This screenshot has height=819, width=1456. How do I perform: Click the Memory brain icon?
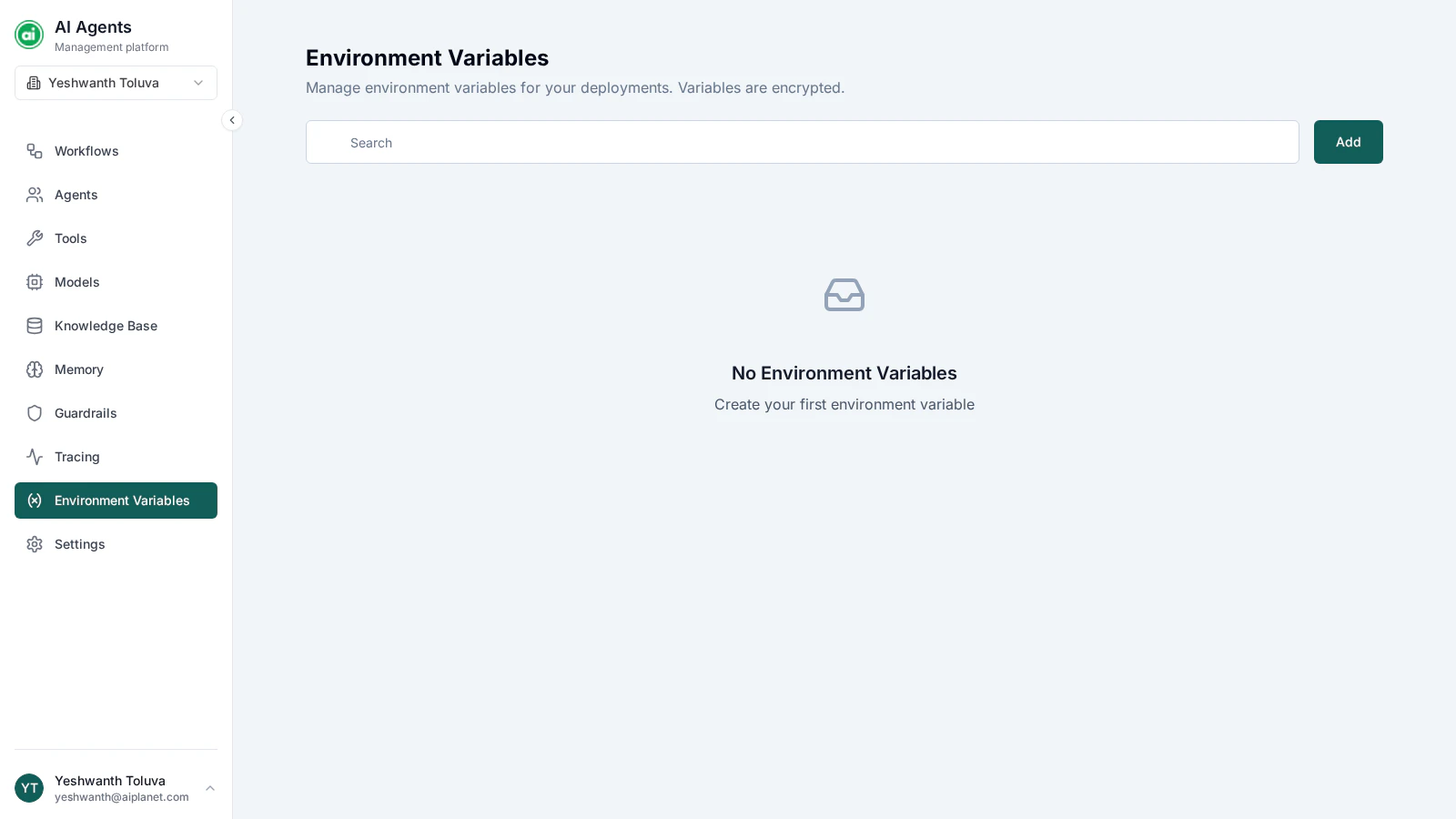(35, 369)
